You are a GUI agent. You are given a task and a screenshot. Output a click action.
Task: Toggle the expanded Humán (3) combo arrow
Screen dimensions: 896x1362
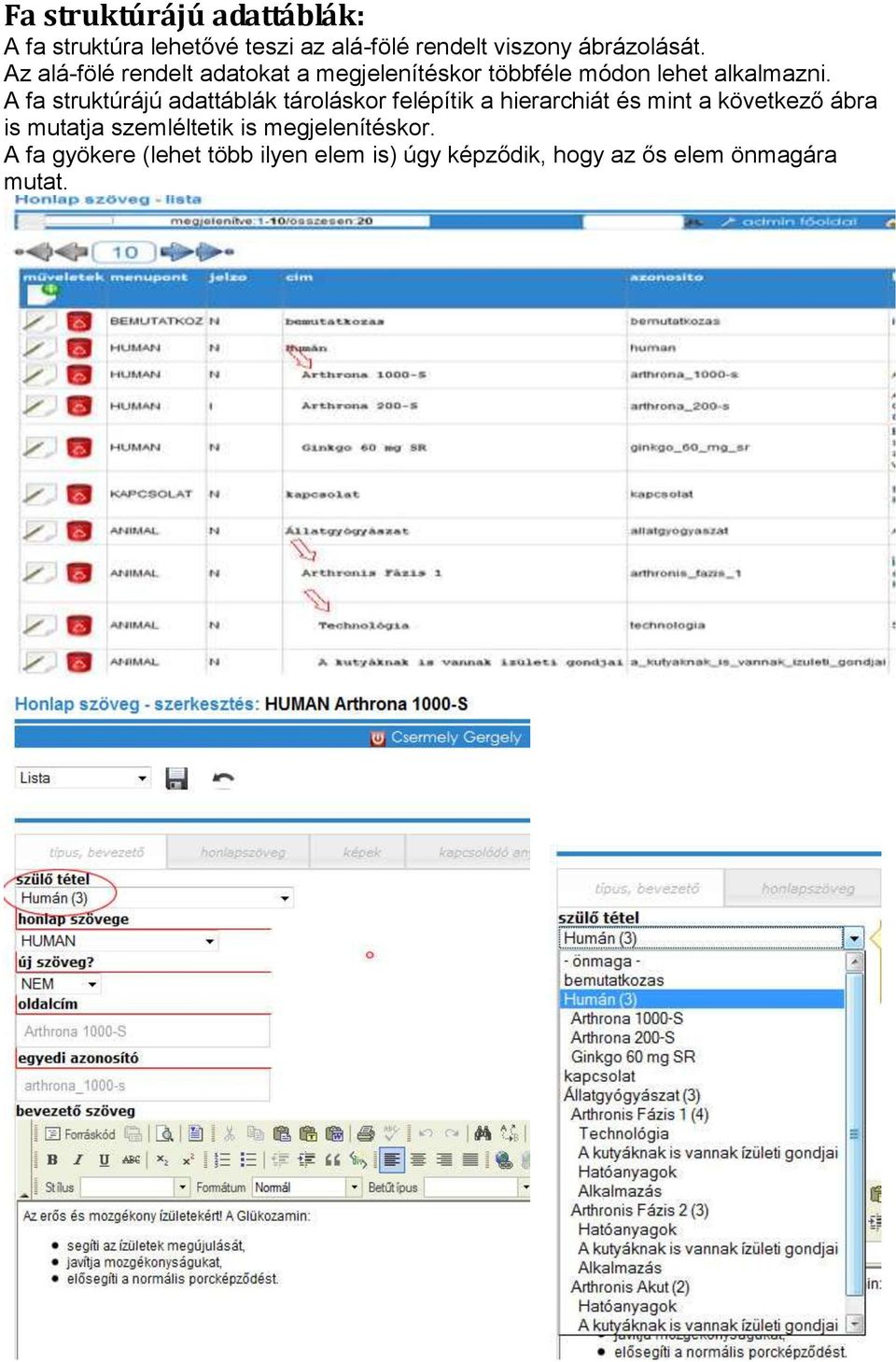854,938
